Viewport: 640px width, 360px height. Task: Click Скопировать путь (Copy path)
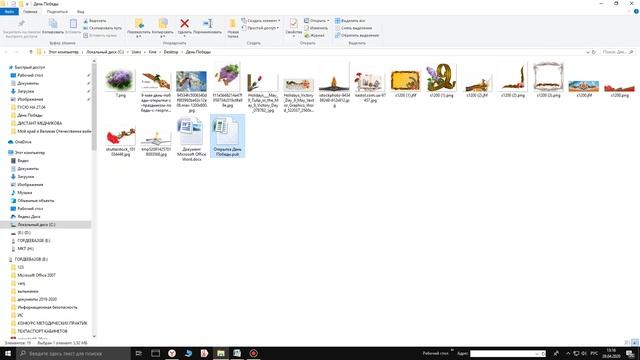coord(102,28)
